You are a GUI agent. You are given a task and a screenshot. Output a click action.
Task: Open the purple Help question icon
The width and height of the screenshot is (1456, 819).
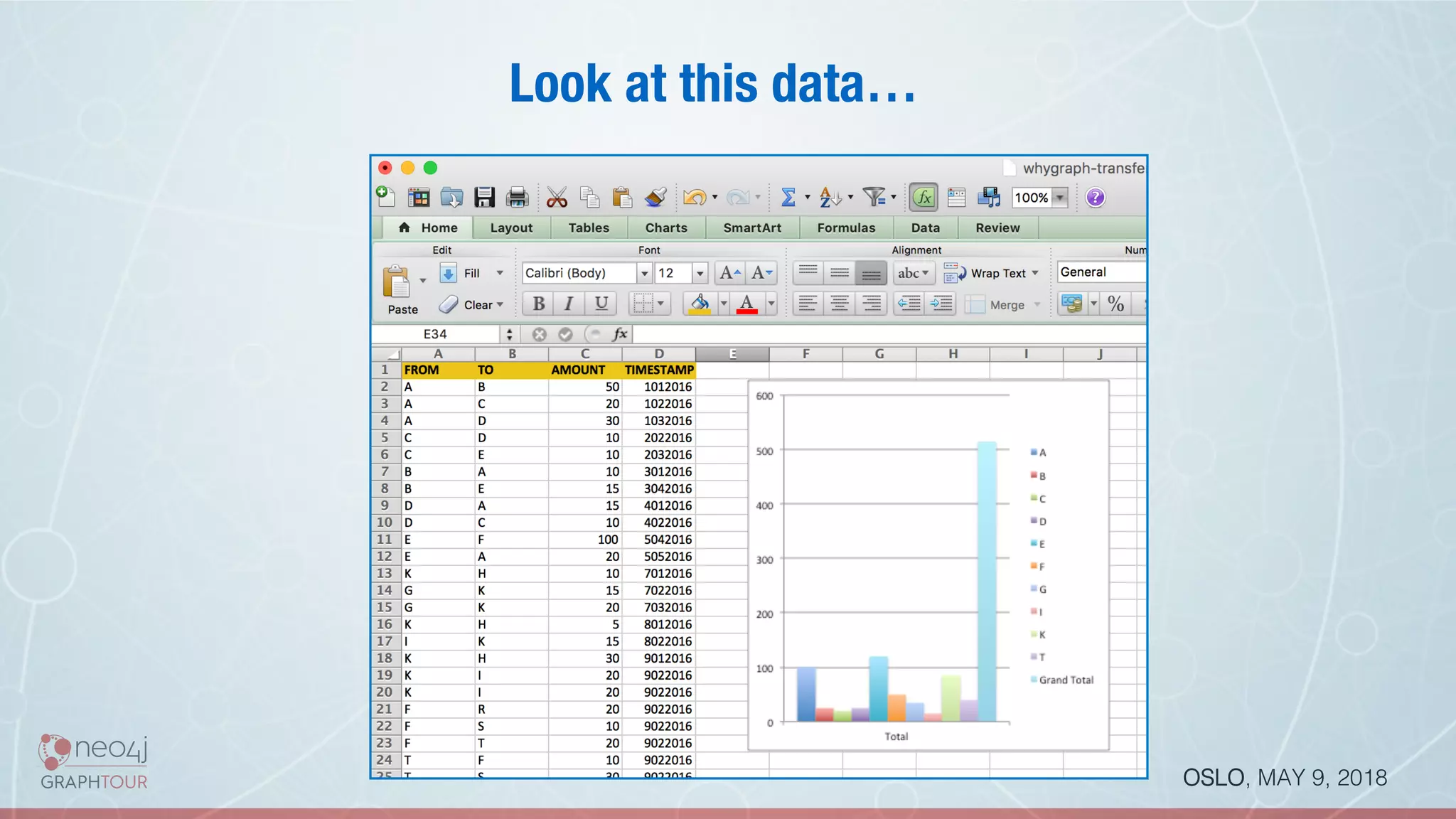pyautogui.click(x=1095, y=197)
